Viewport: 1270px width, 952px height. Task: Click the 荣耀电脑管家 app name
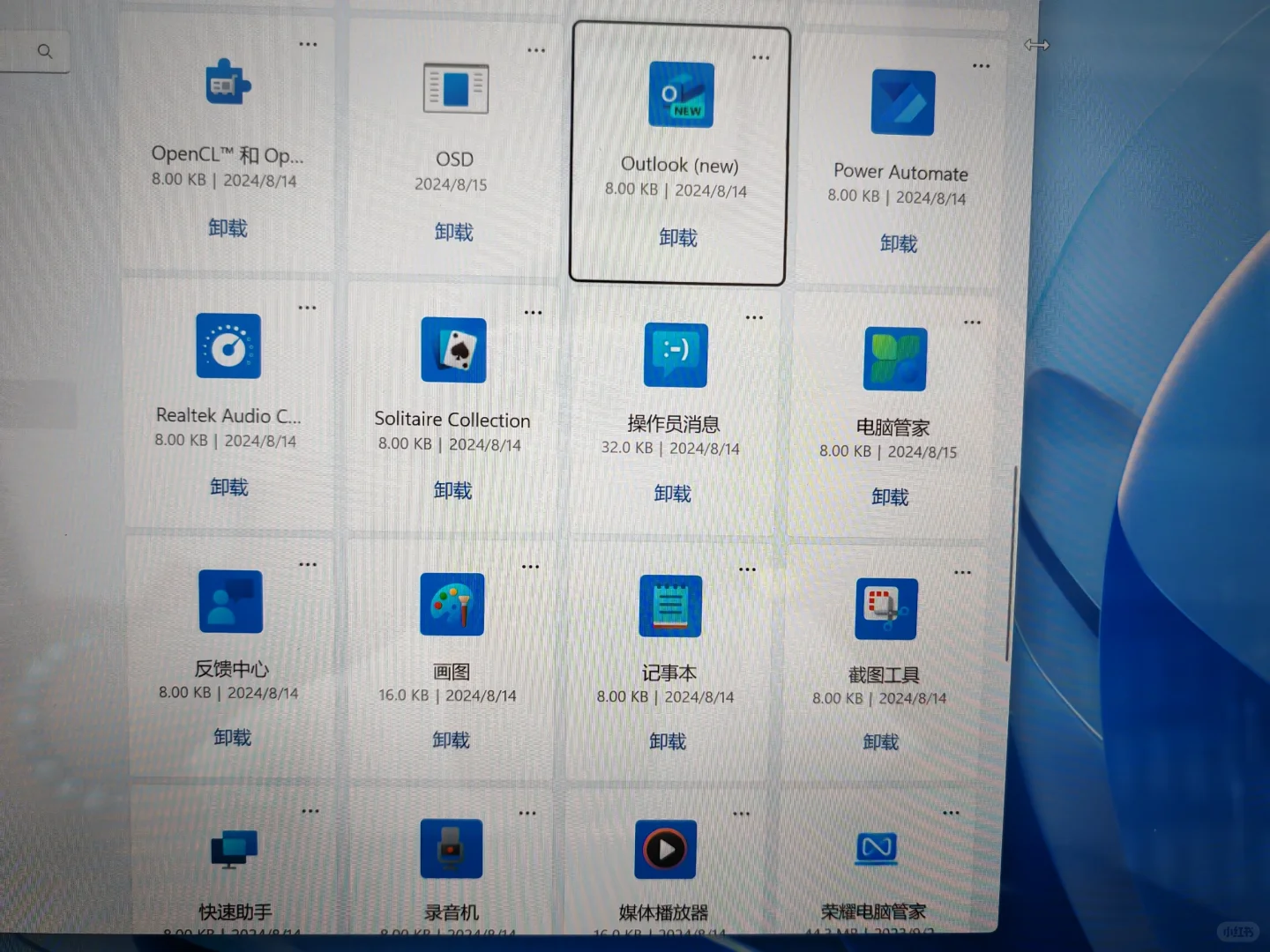click(x=874, y=911)
